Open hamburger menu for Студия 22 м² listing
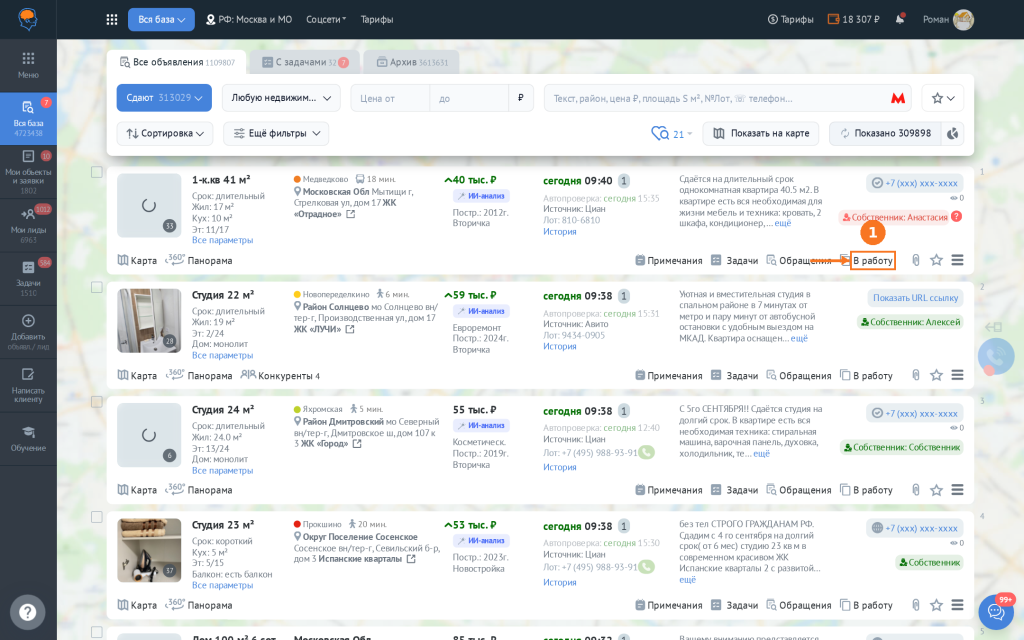This screenshot has width=1024, height=640. [957, 376]
